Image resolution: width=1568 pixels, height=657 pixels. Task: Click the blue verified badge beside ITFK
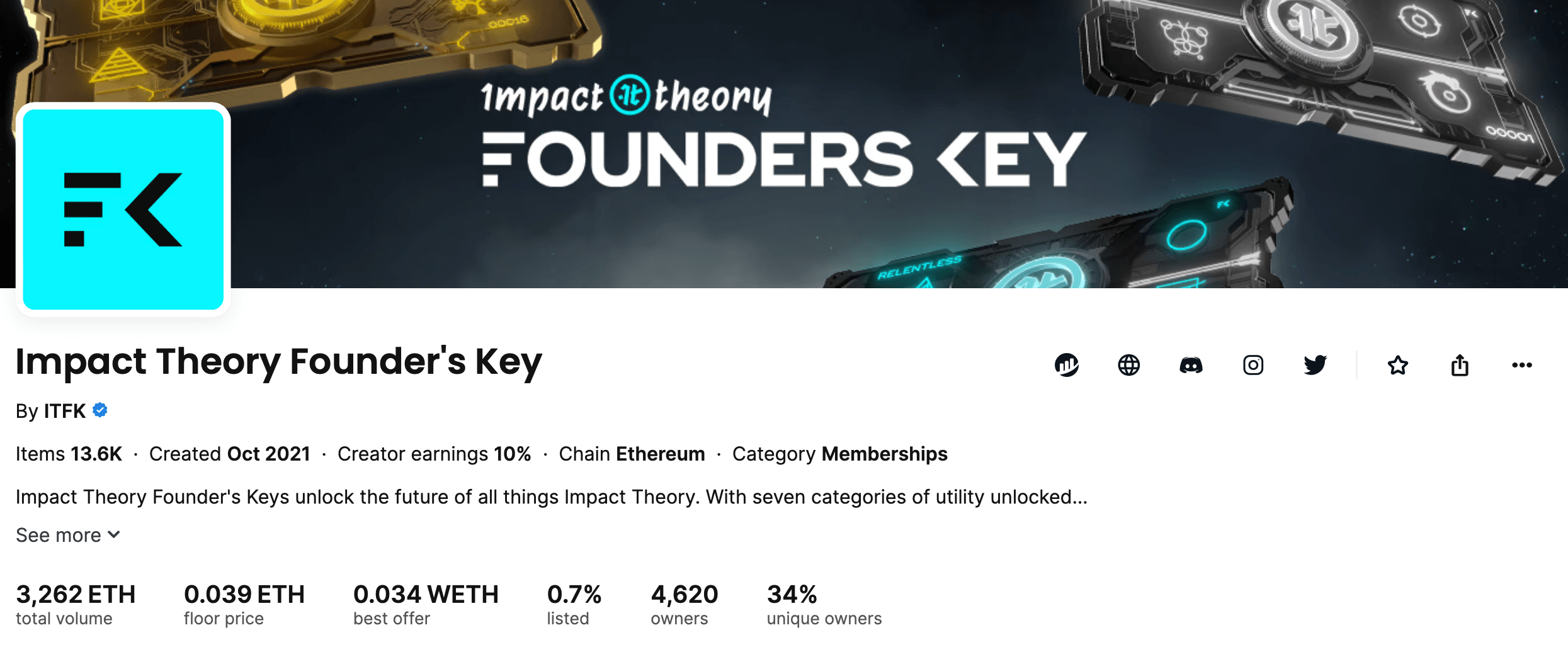(100, 410)
